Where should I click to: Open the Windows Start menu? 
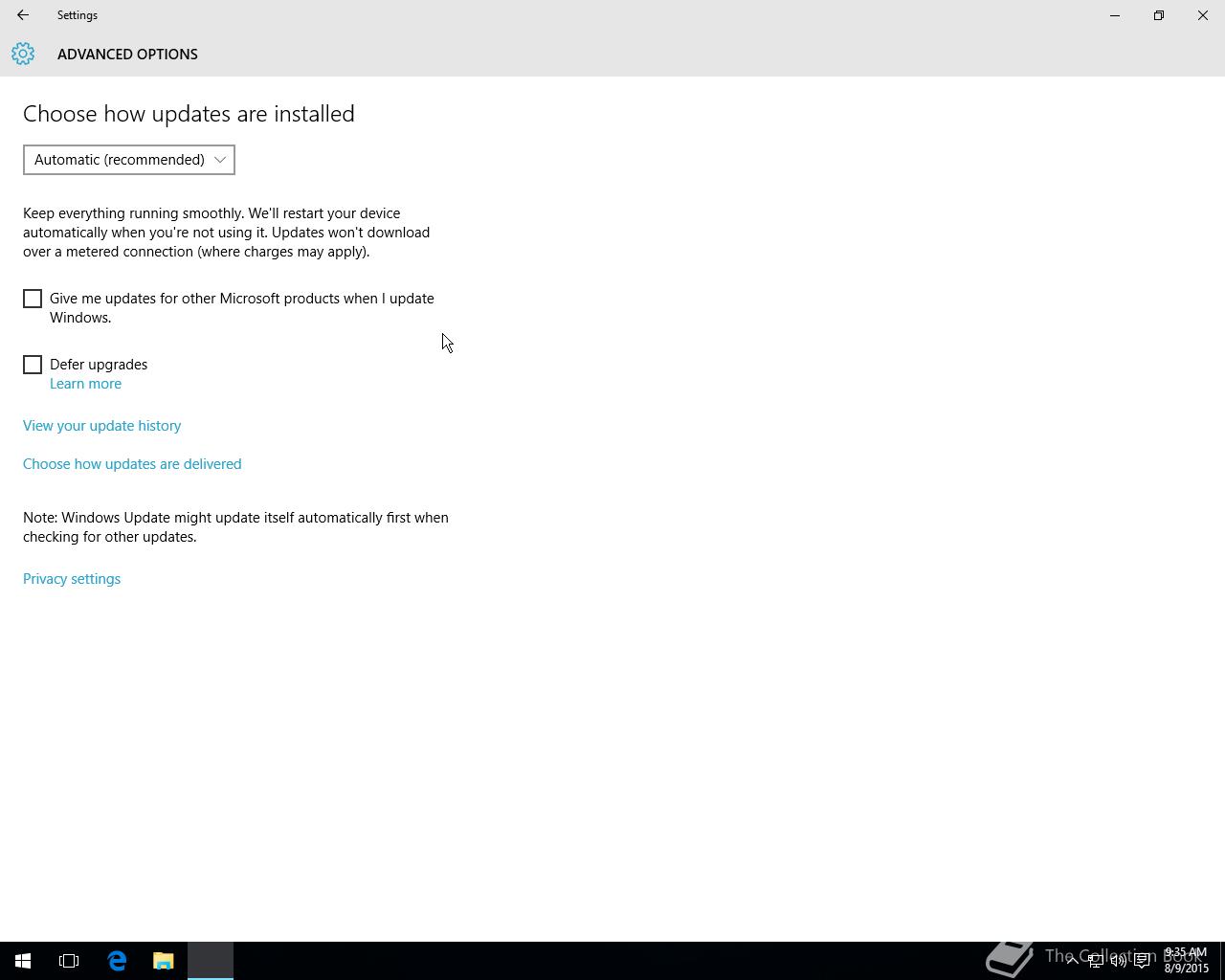coord(23,961)
